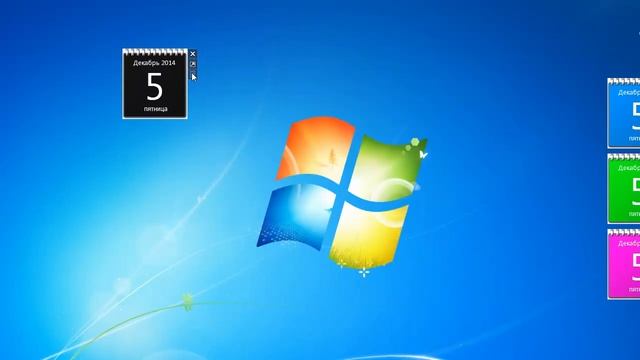Click the "Декабрь 2014" text on black calendar

click(x=154, y=63)
